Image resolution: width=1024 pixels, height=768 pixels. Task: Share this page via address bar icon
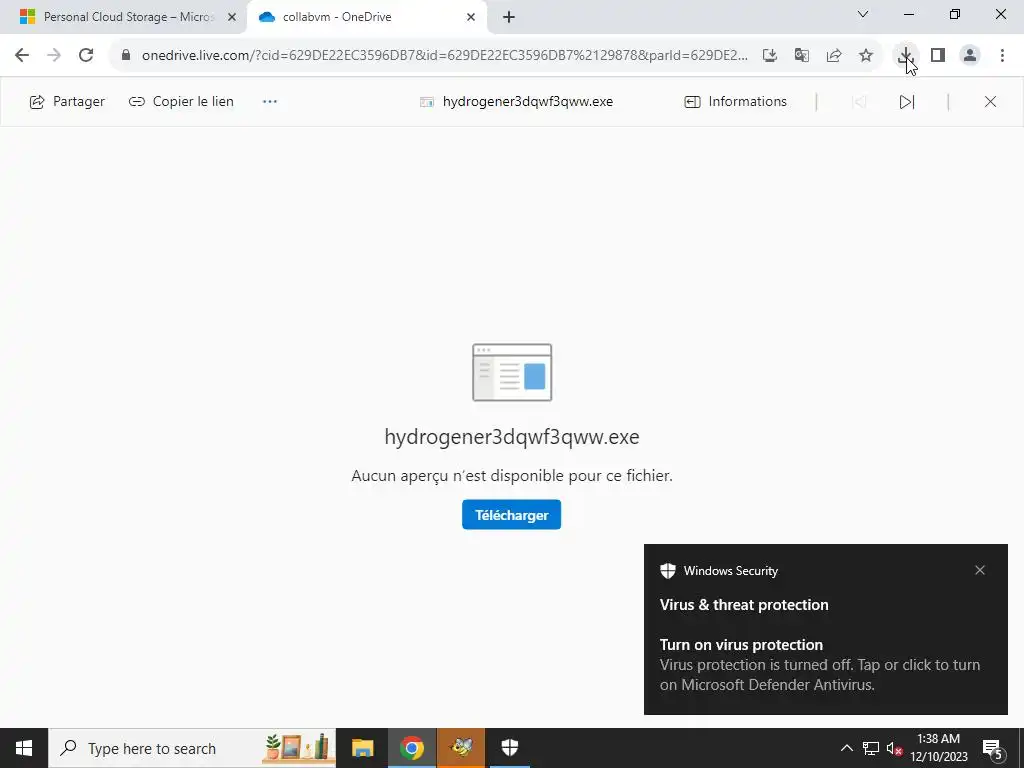(x=834, y=56)
